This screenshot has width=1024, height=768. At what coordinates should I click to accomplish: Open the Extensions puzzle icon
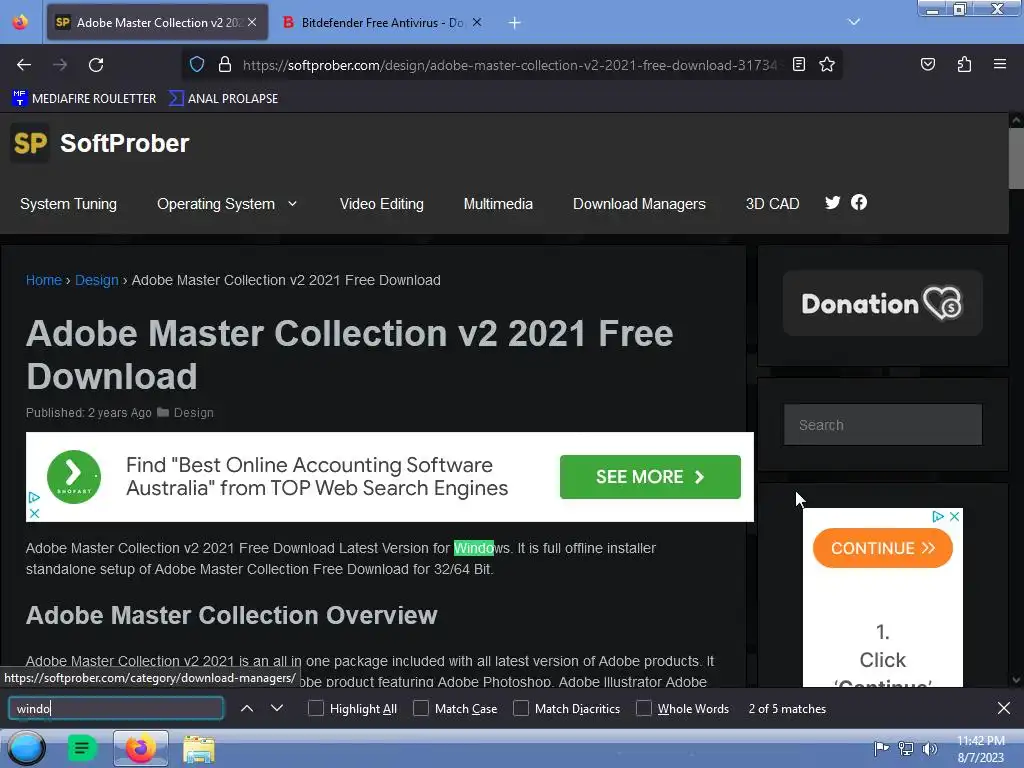click(964, 64)
